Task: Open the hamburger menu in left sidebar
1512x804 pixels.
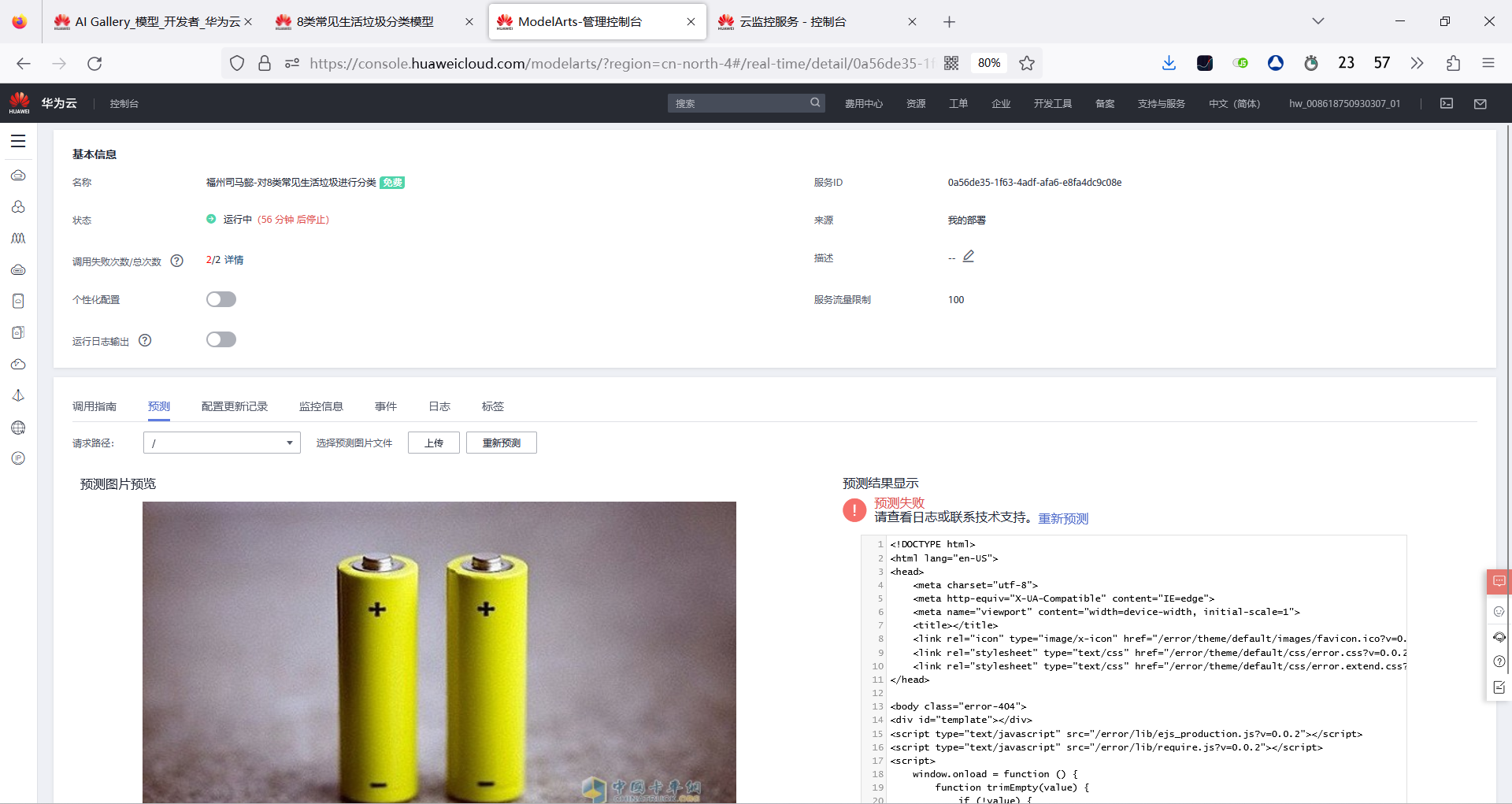Action: 18,141
